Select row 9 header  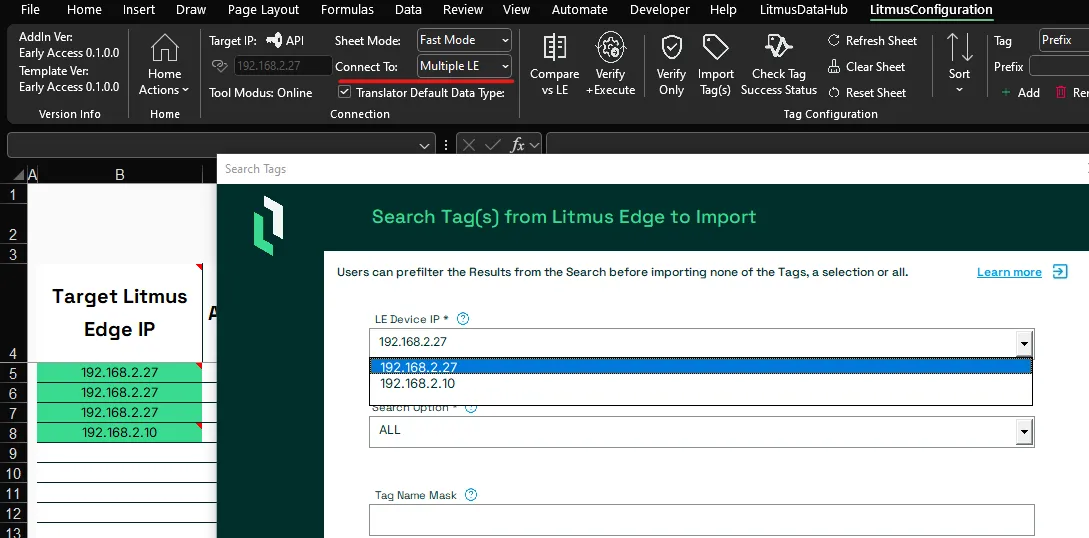coord(13,453)
